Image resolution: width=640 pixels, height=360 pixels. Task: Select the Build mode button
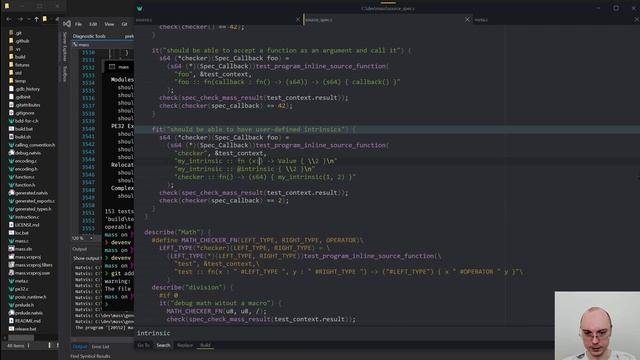coord(205,345)
